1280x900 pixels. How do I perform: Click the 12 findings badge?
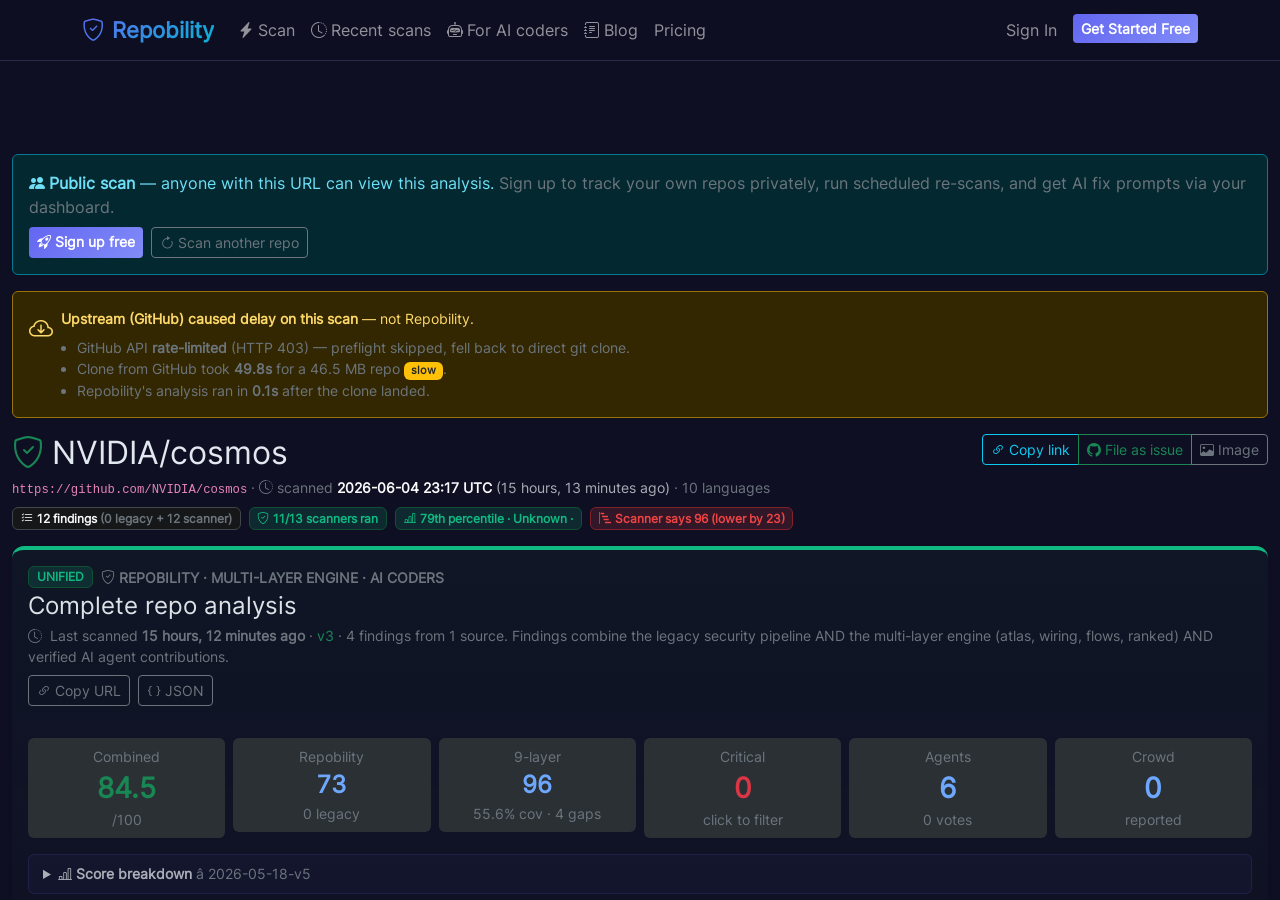(x=126, y=518)
